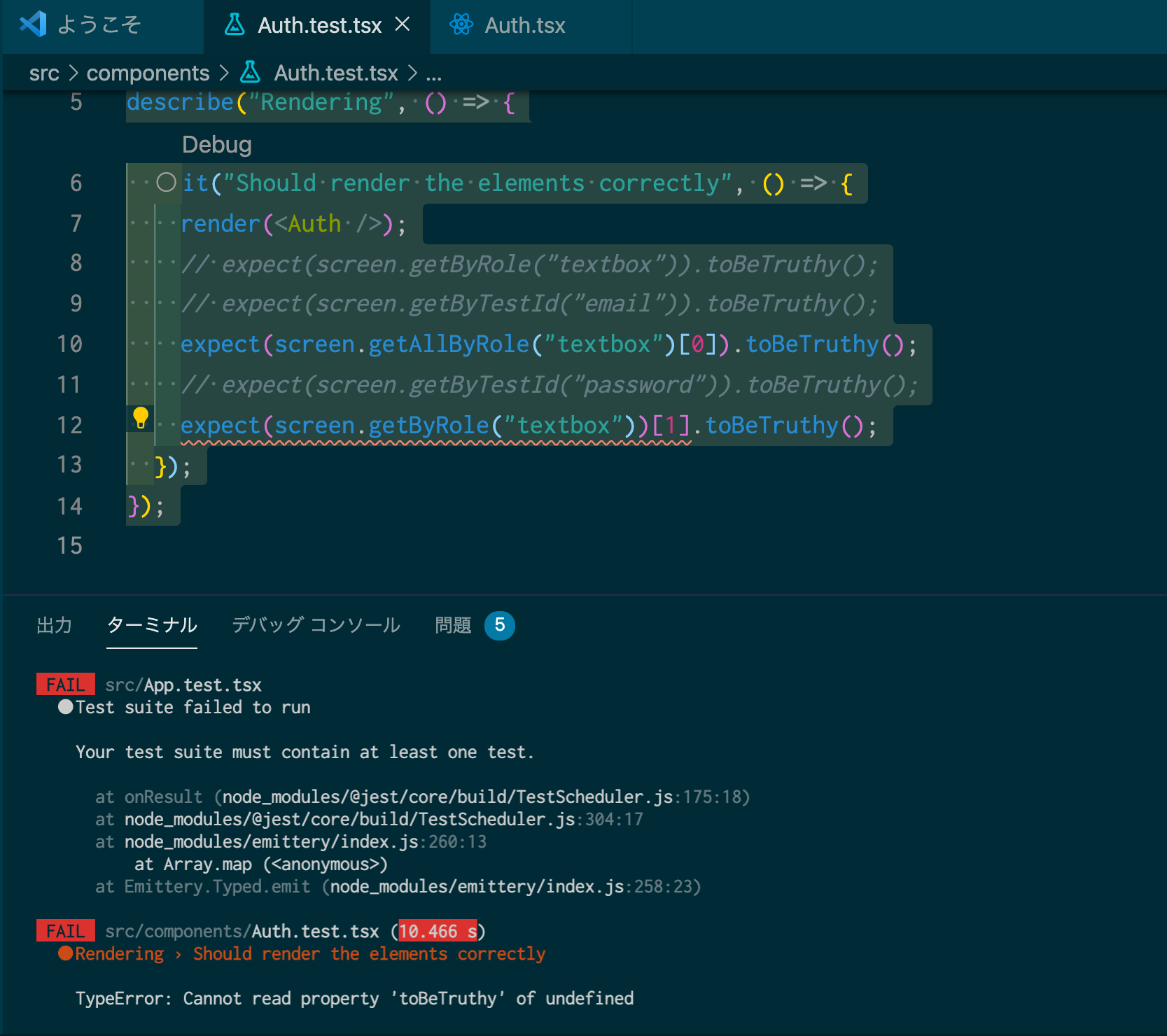Click "Test suite failed to run" message
This screenshot has height=1036, width=1167.
pyautogui.click(x=193, y=707)
